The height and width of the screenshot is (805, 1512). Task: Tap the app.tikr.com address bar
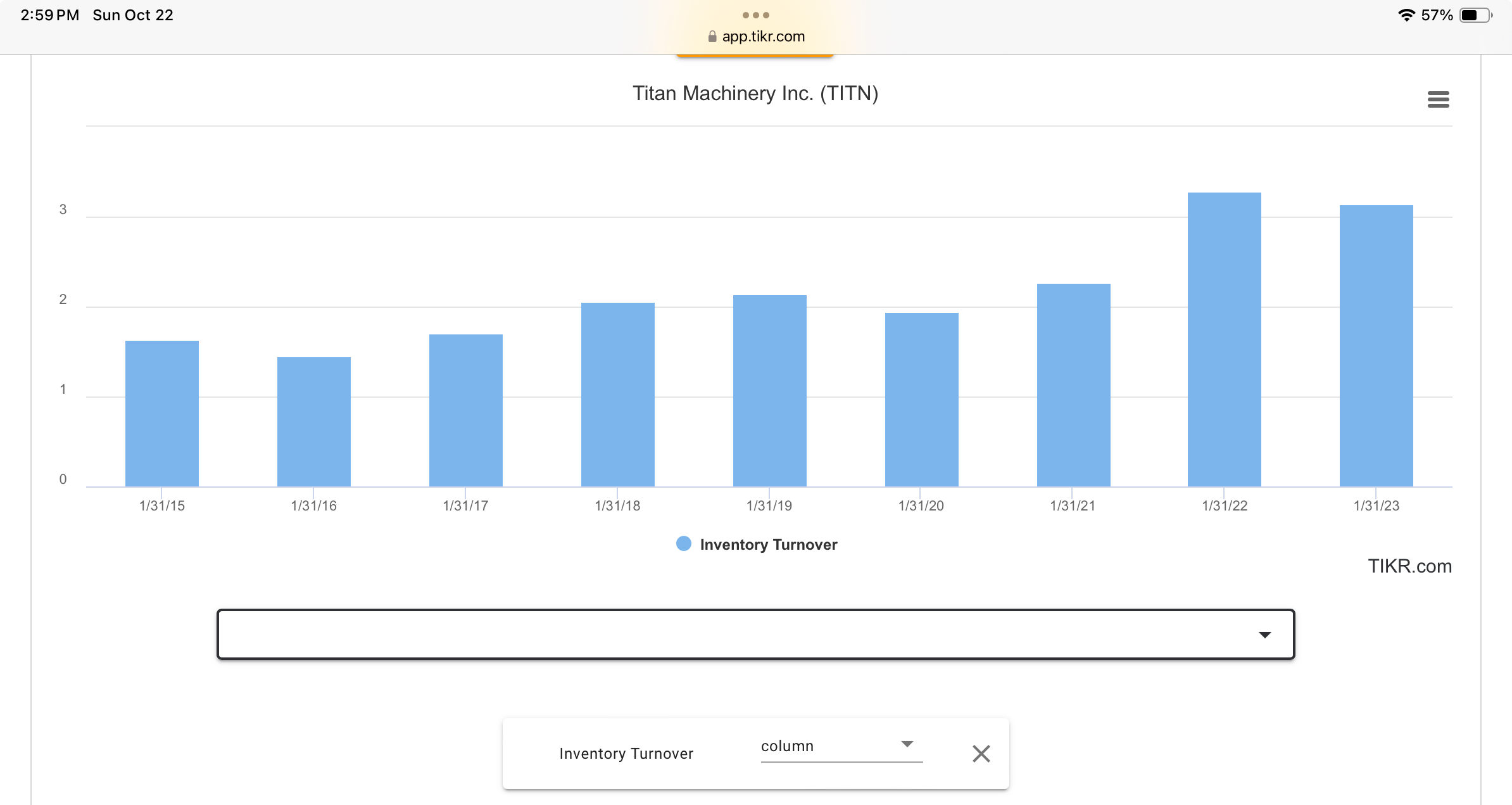click(762, 37)
